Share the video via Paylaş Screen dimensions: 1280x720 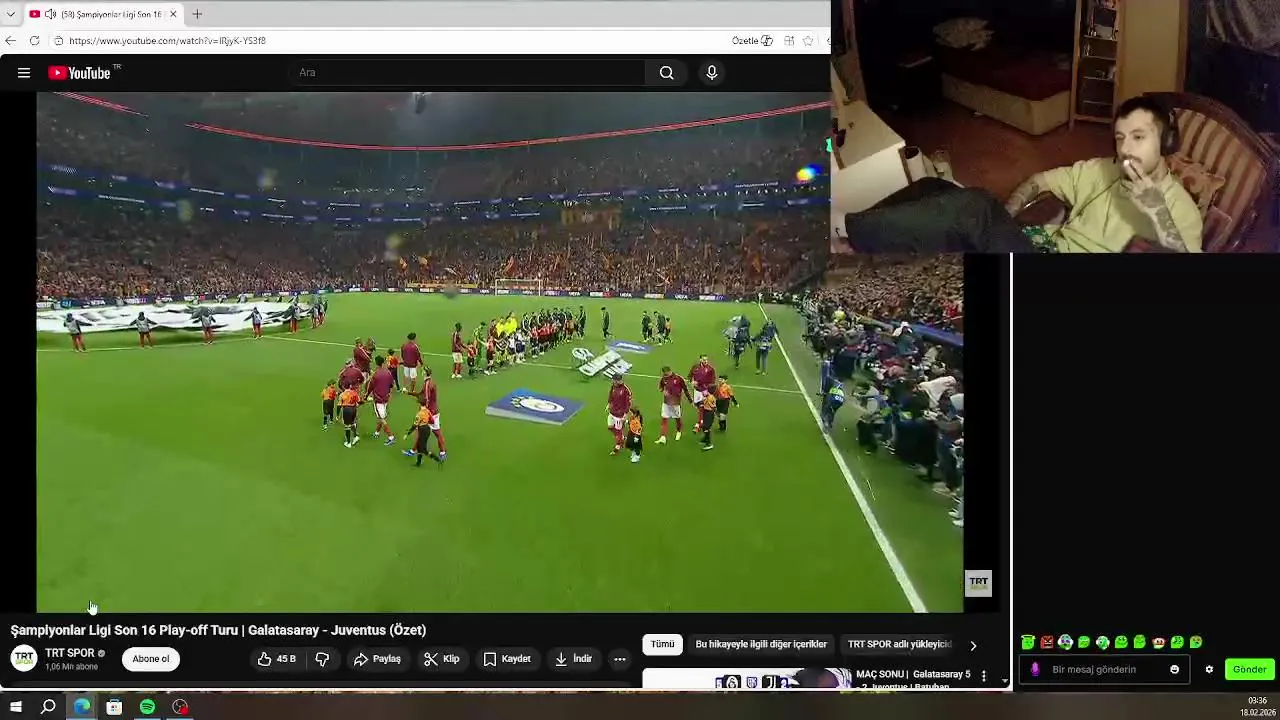point(377,659)
